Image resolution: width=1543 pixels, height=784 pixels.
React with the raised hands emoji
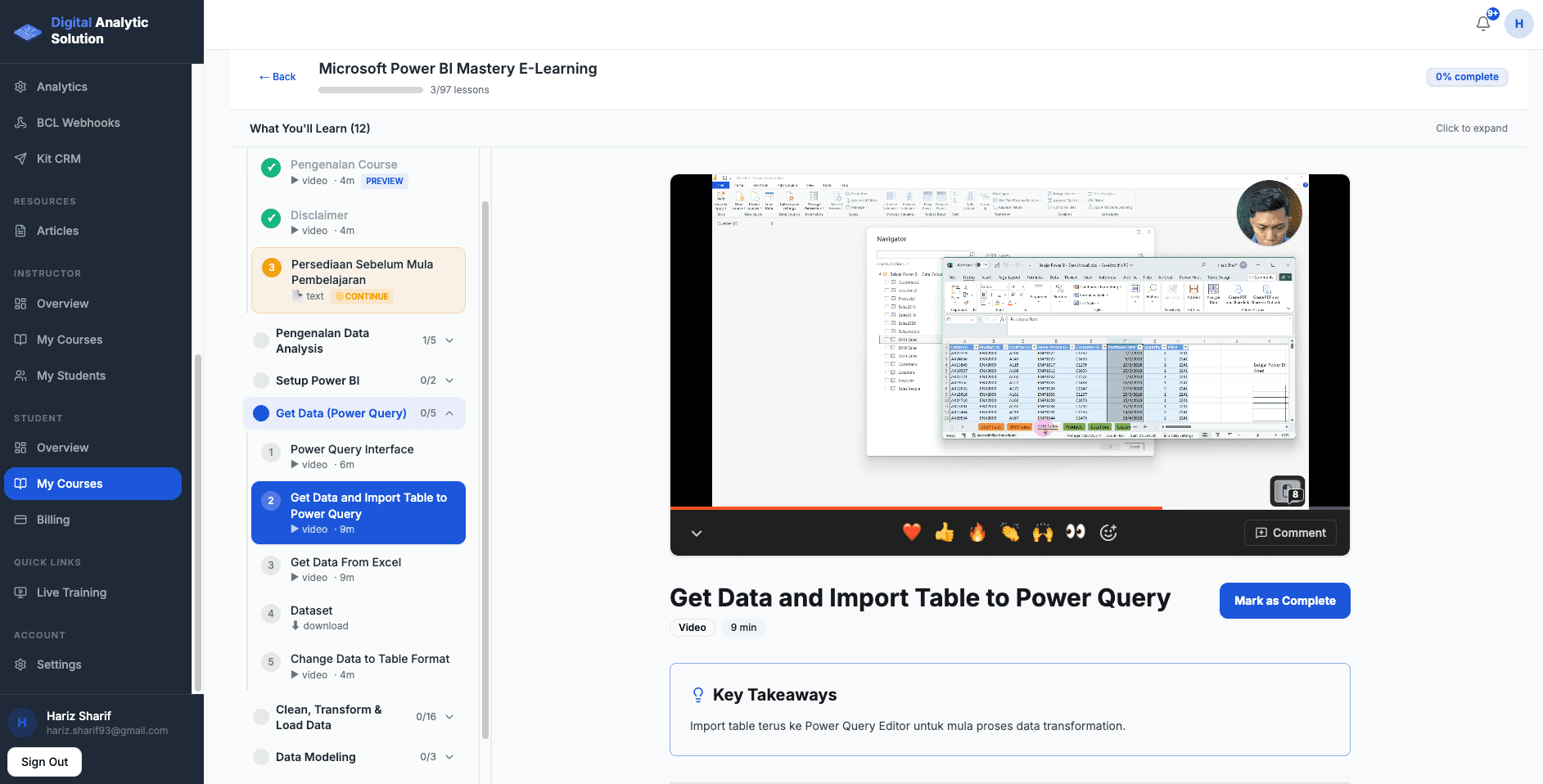pyautogui.click(x=1043, y=532)
